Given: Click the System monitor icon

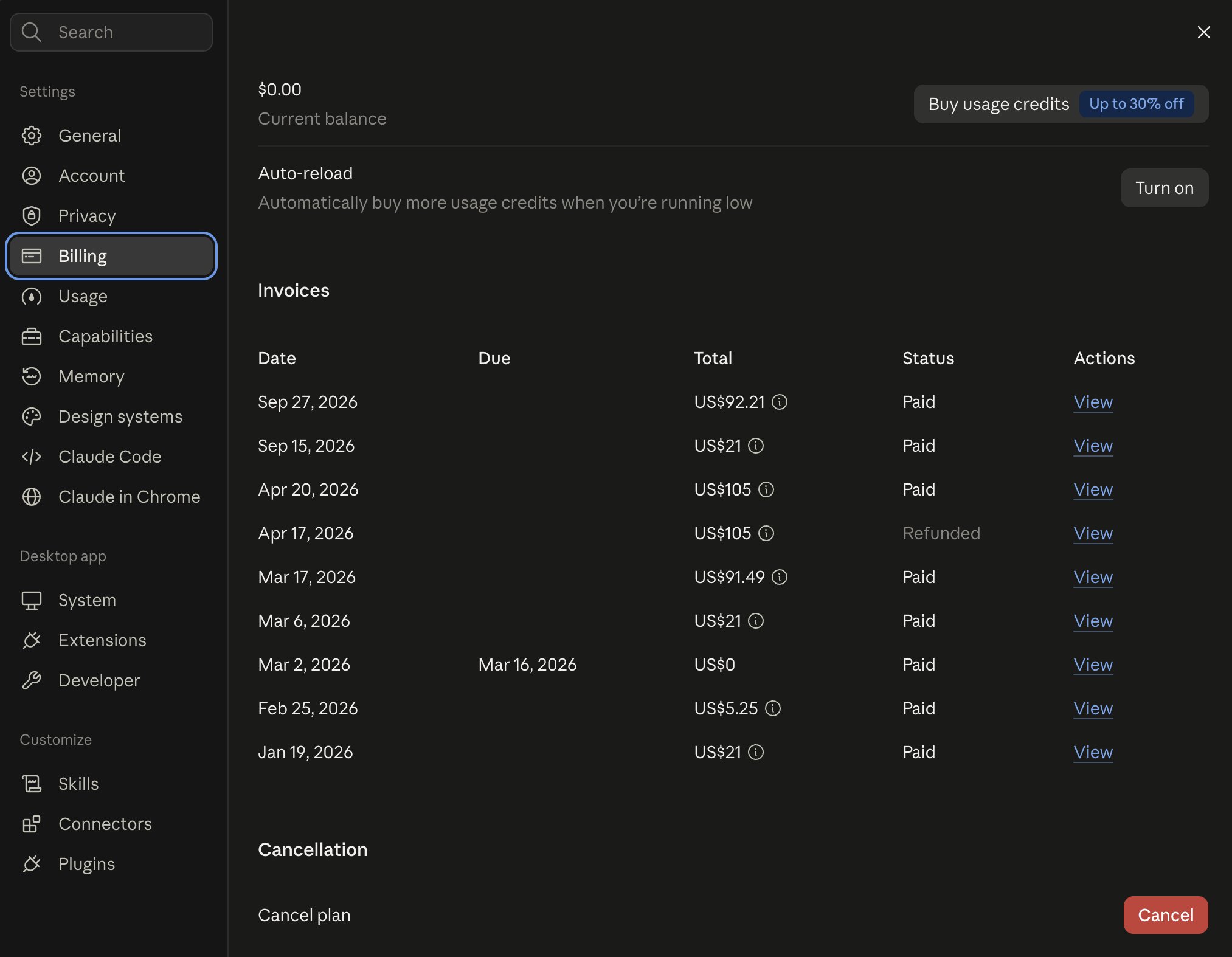Looking at the screenshot, I should [32, 600].
